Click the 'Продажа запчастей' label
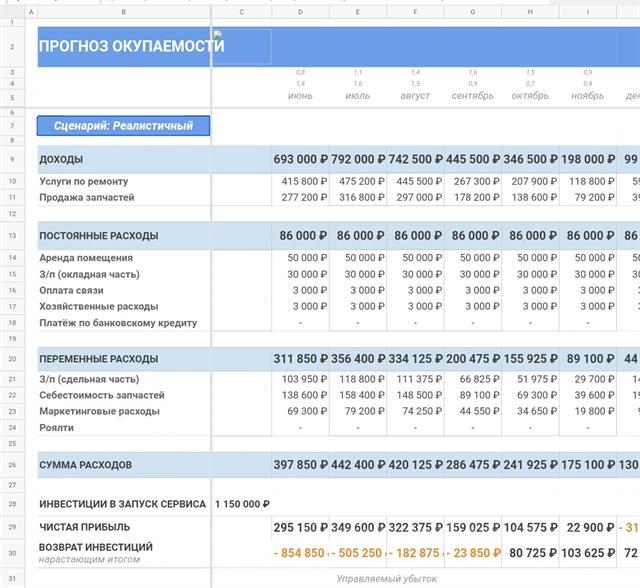Viewport: 640px width, 588px height. [87, 197]
